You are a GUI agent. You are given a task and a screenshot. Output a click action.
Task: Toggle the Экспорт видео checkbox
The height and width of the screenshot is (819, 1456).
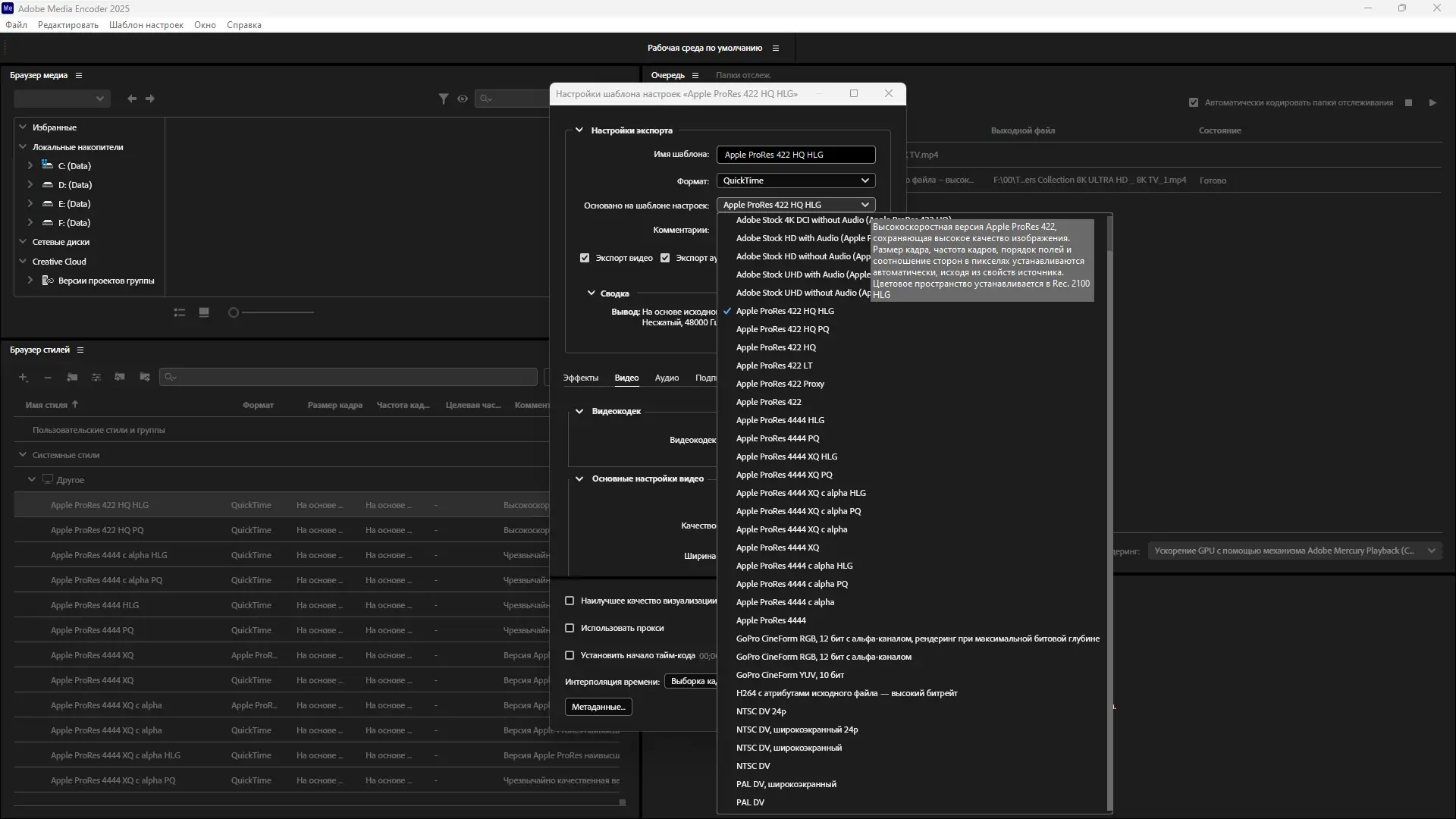tap(585, 258)
